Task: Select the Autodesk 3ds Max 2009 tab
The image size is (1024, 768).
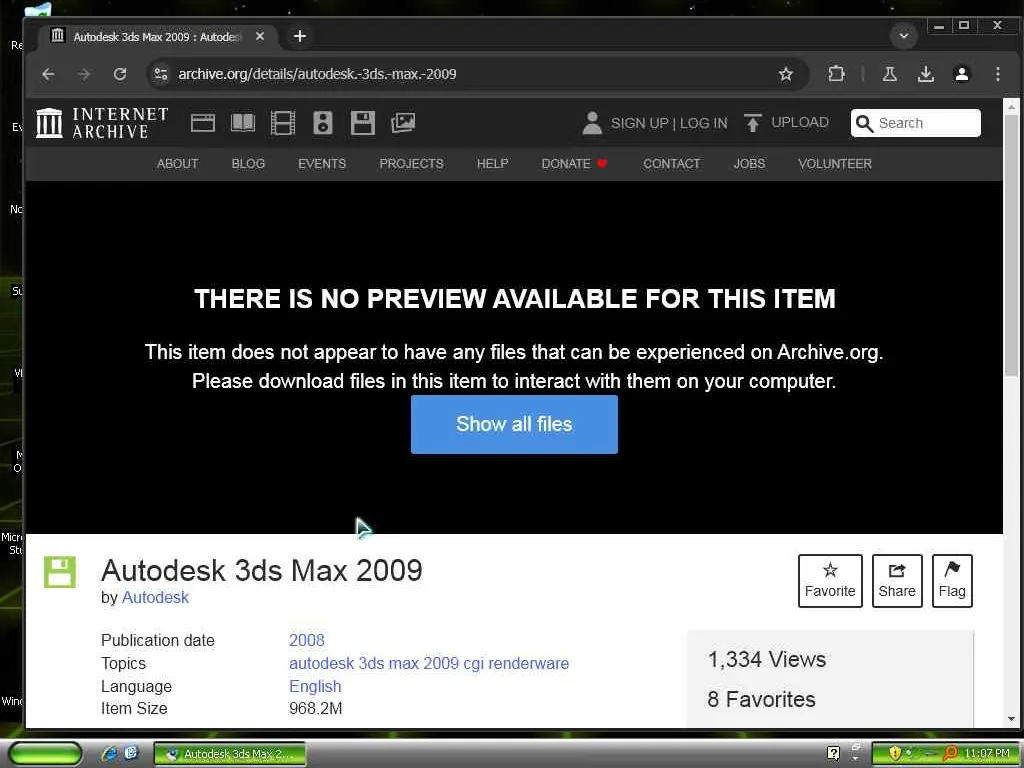Action: [x=158, y=37]
